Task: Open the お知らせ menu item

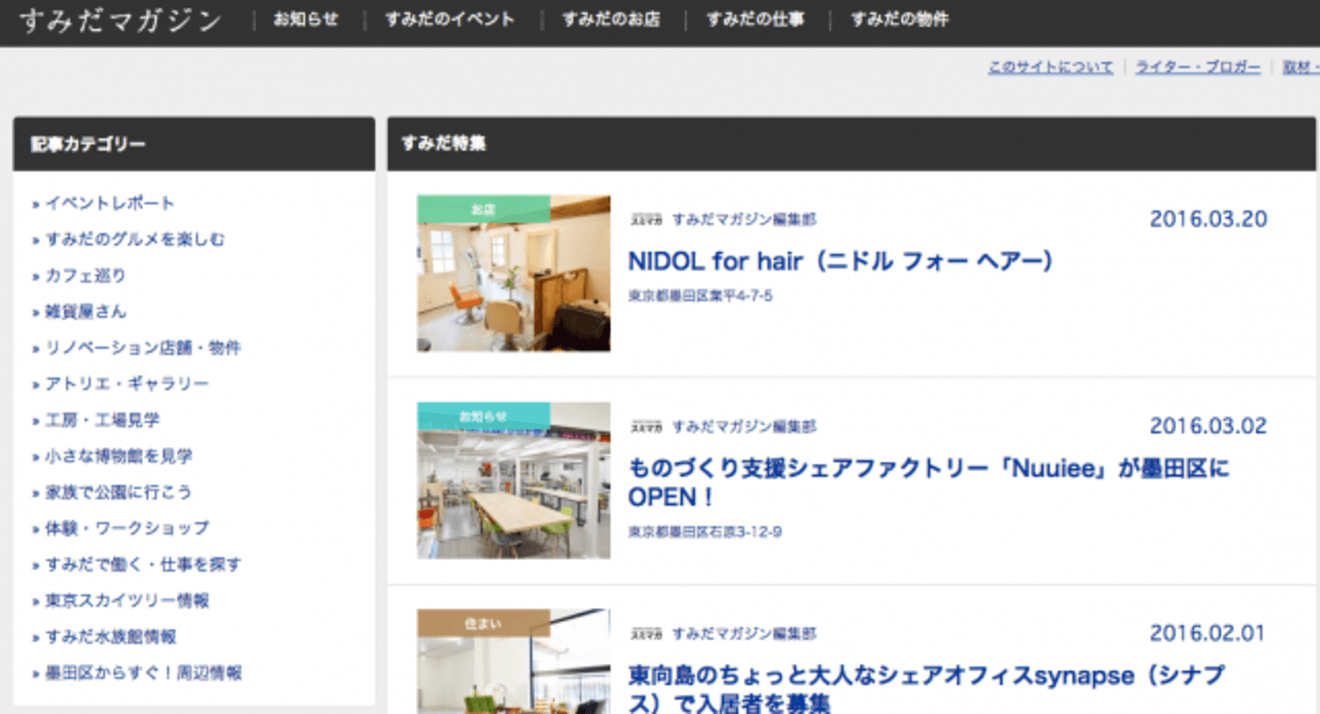Action: tap(306, 20)
